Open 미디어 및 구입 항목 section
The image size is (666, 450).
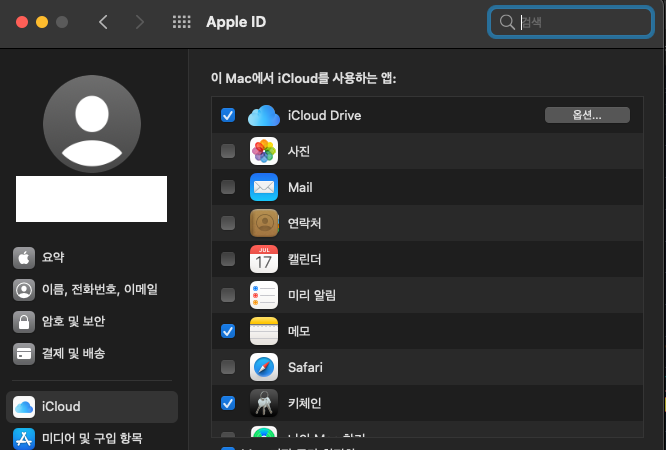pos(91,439)
